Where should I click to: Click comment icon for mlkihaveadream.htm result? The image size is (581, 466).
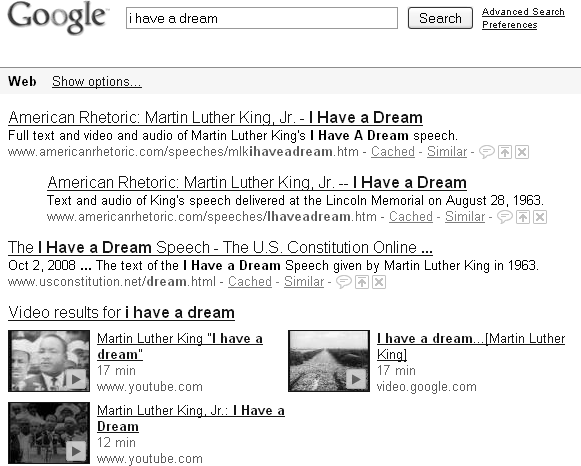(487, 152)
